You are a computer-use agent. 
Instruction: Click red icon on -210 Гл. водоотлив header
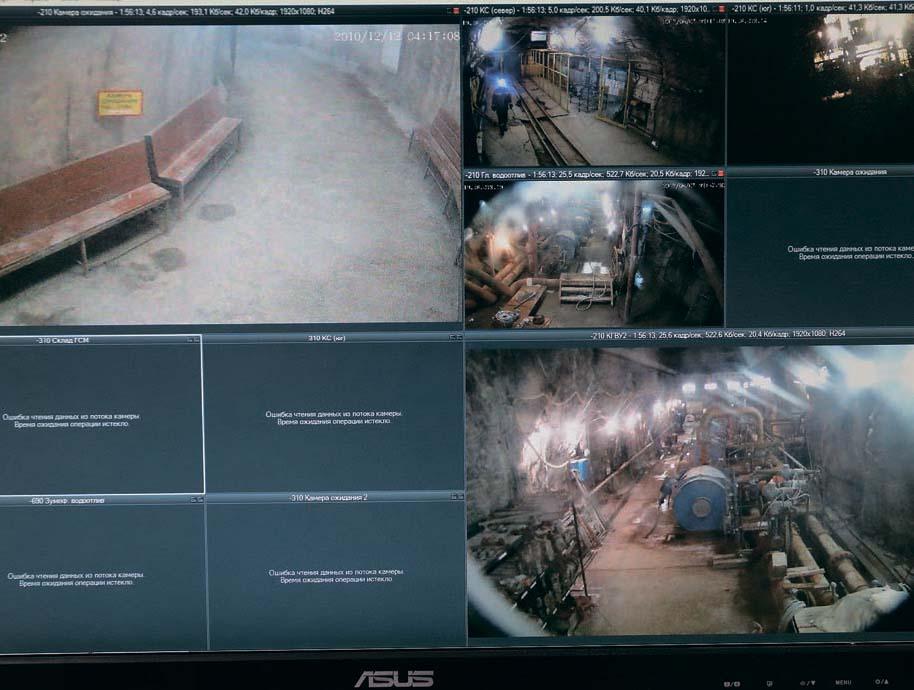720,173
